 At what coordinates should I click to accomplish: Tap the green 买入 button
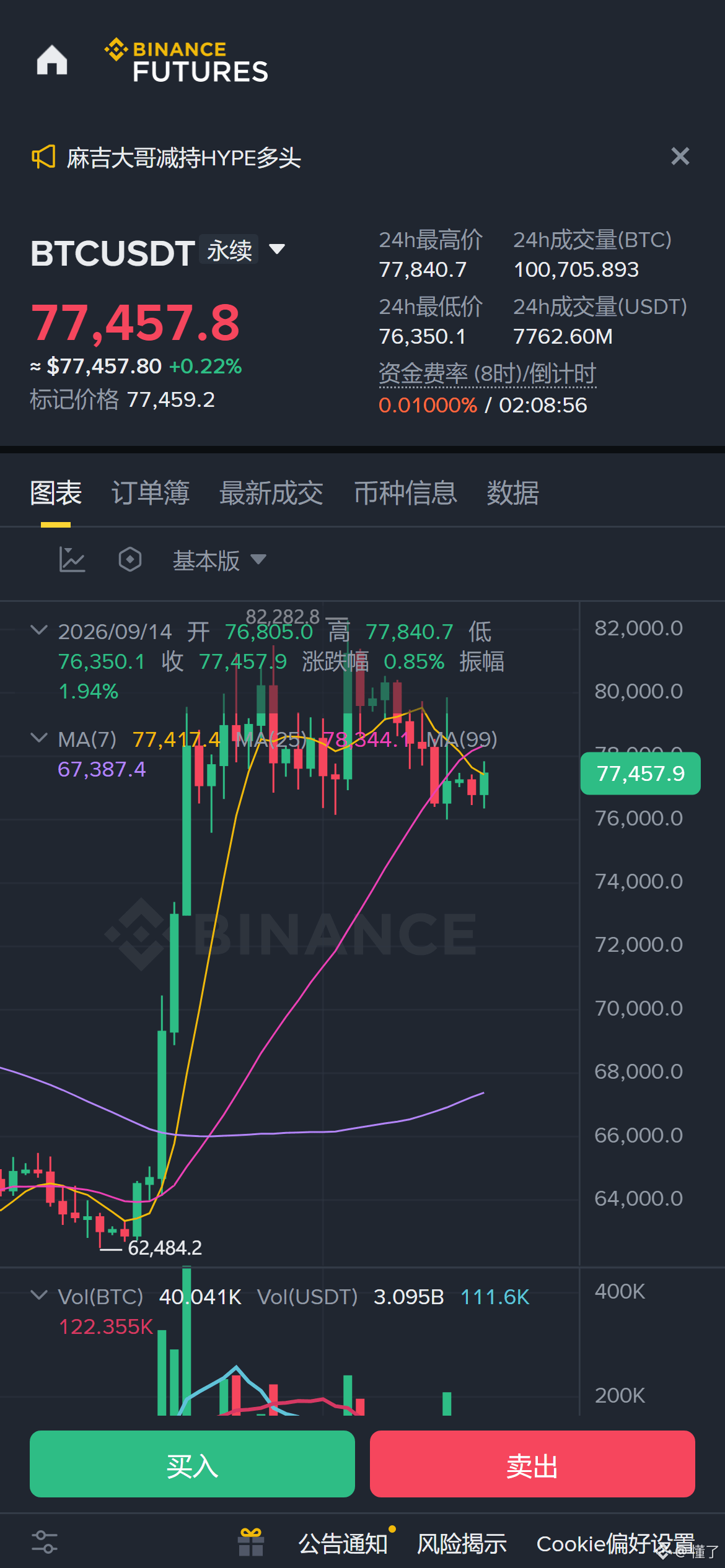[x=192, y=1464]
